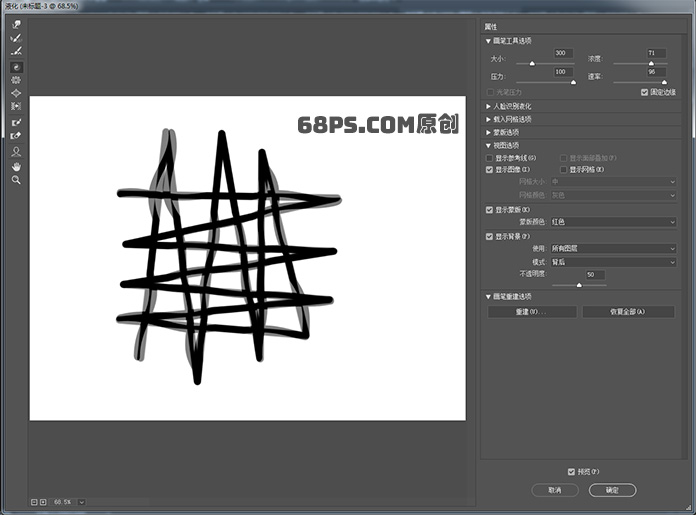Select the Thaw Mask tool
The width and height of the screenshot is (696, 515).
(x=16, y=136)
